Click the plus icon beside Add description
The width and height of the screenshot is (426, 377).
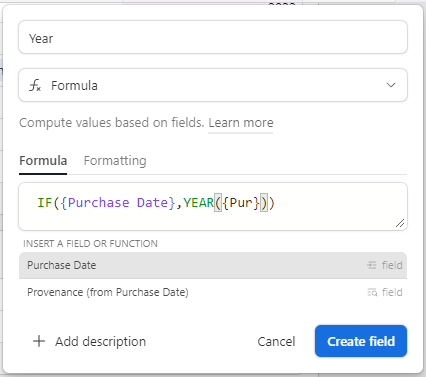pos(39,341)
